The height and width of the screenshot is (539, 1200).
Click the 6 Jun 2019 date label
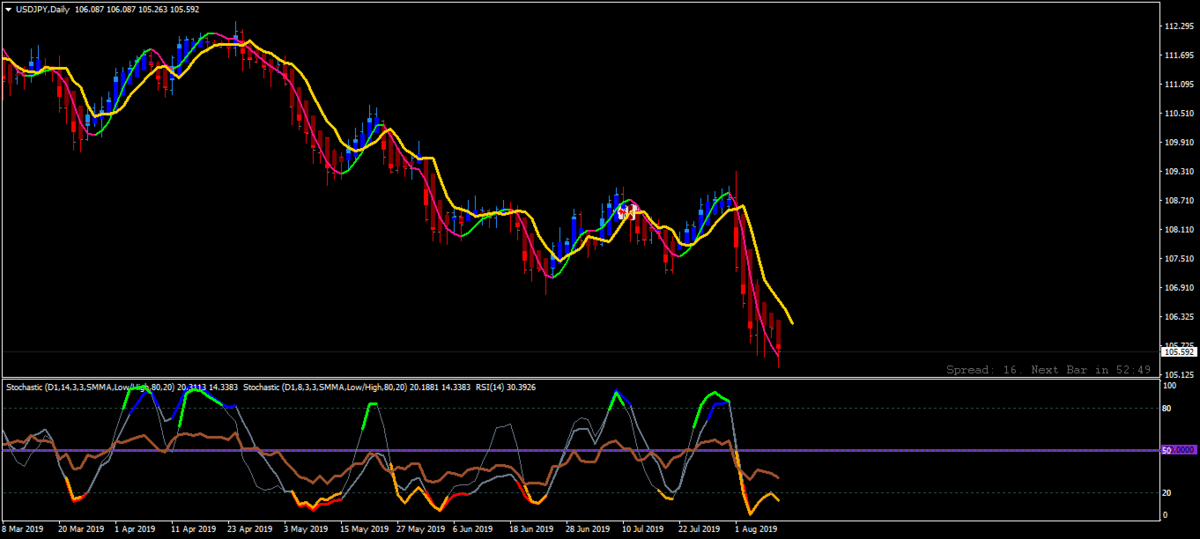(x=473, y=528)
